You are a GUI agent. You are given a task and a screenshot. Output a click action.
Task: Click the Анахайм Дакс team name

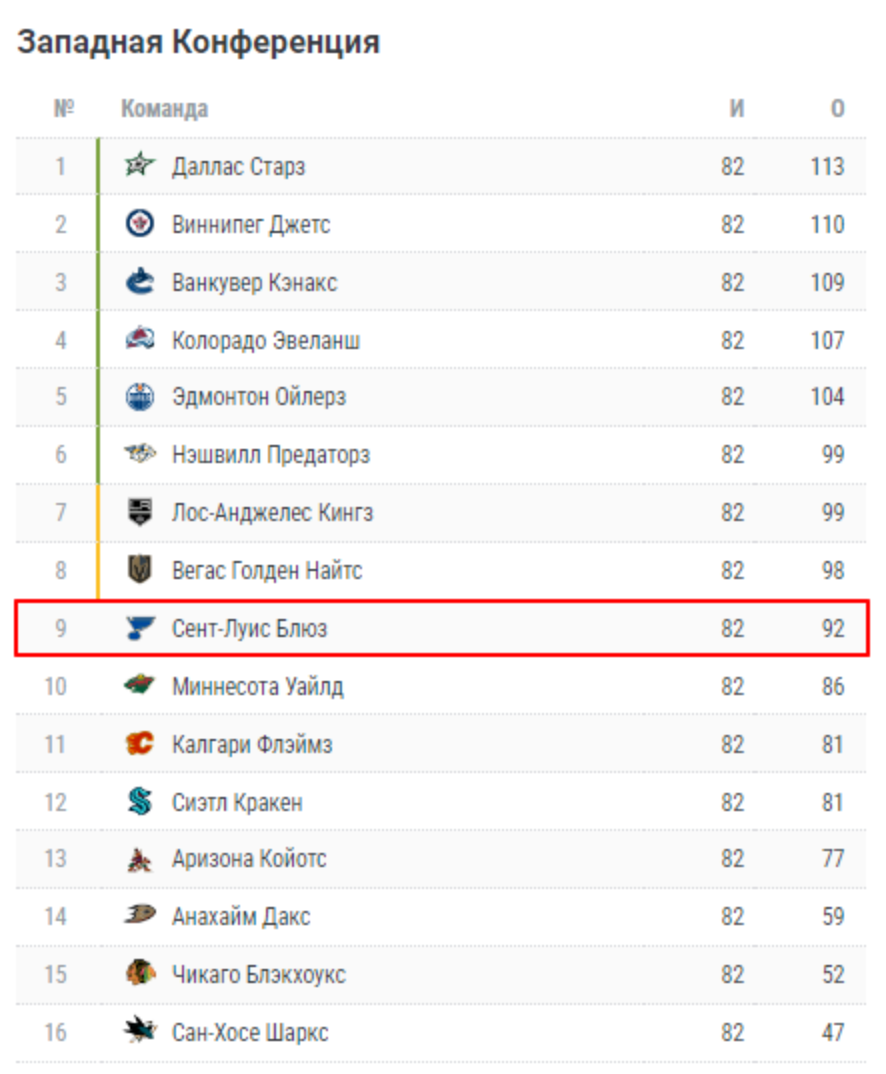[241, 916]
